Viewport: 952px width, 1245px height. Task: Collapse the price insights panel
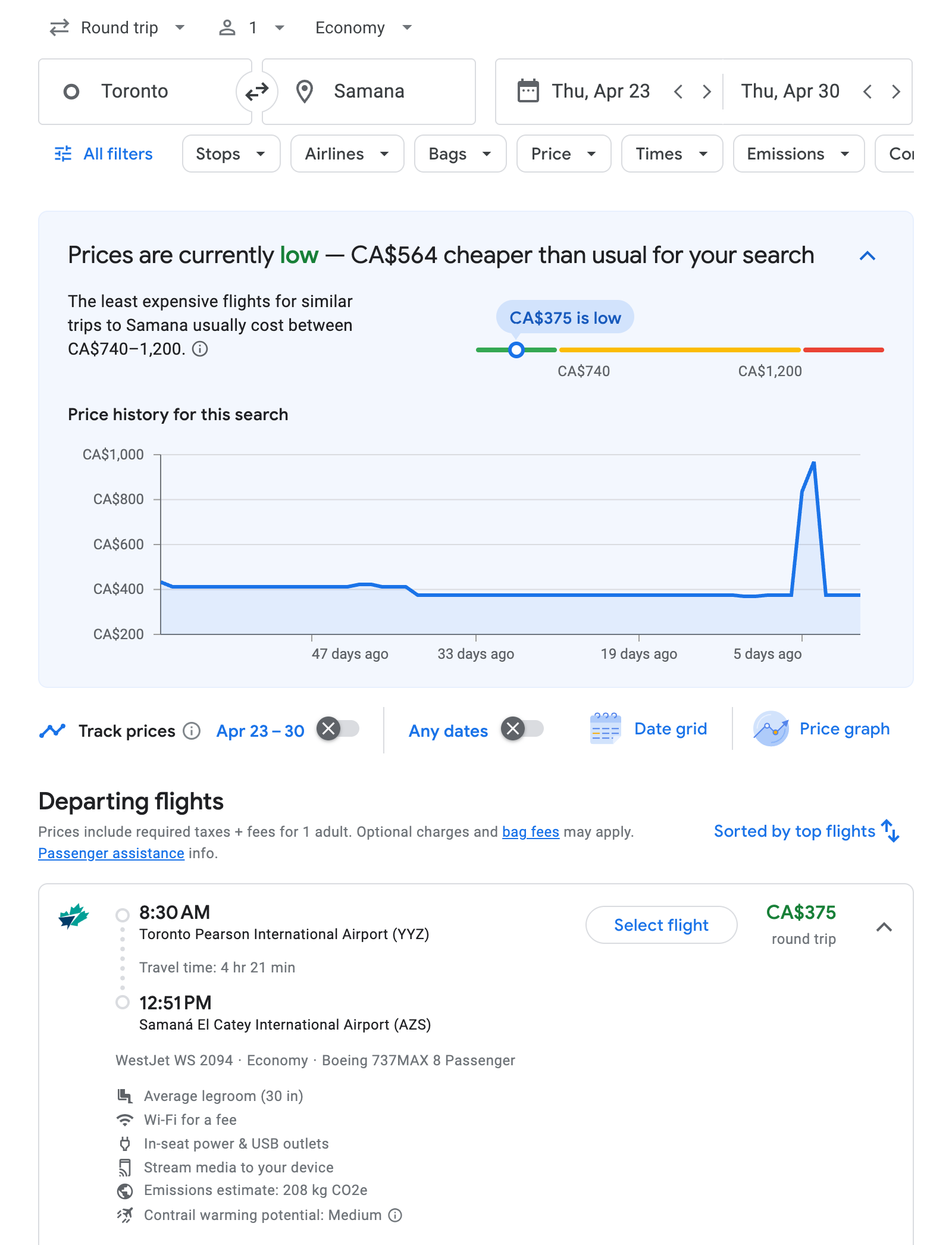[x=868, y=256]
